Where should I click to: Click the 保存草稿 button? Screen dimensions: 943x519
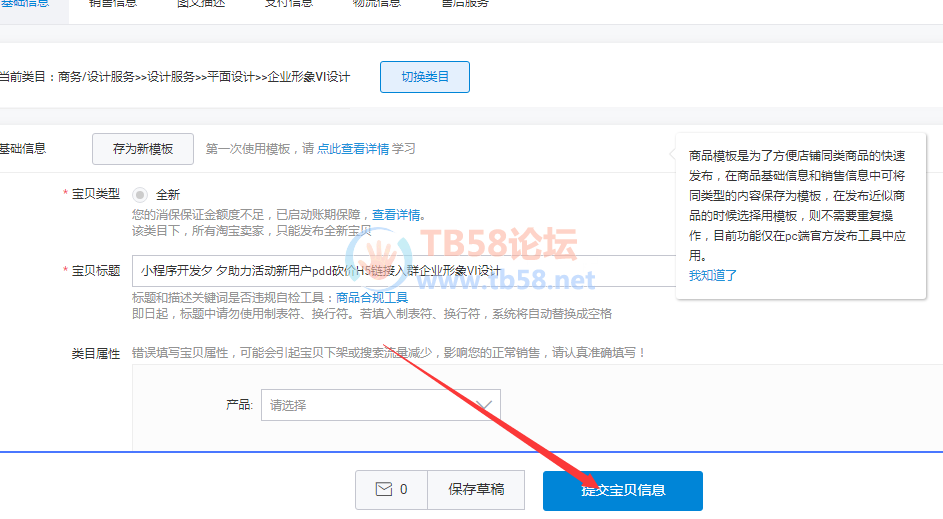(476, 490)
